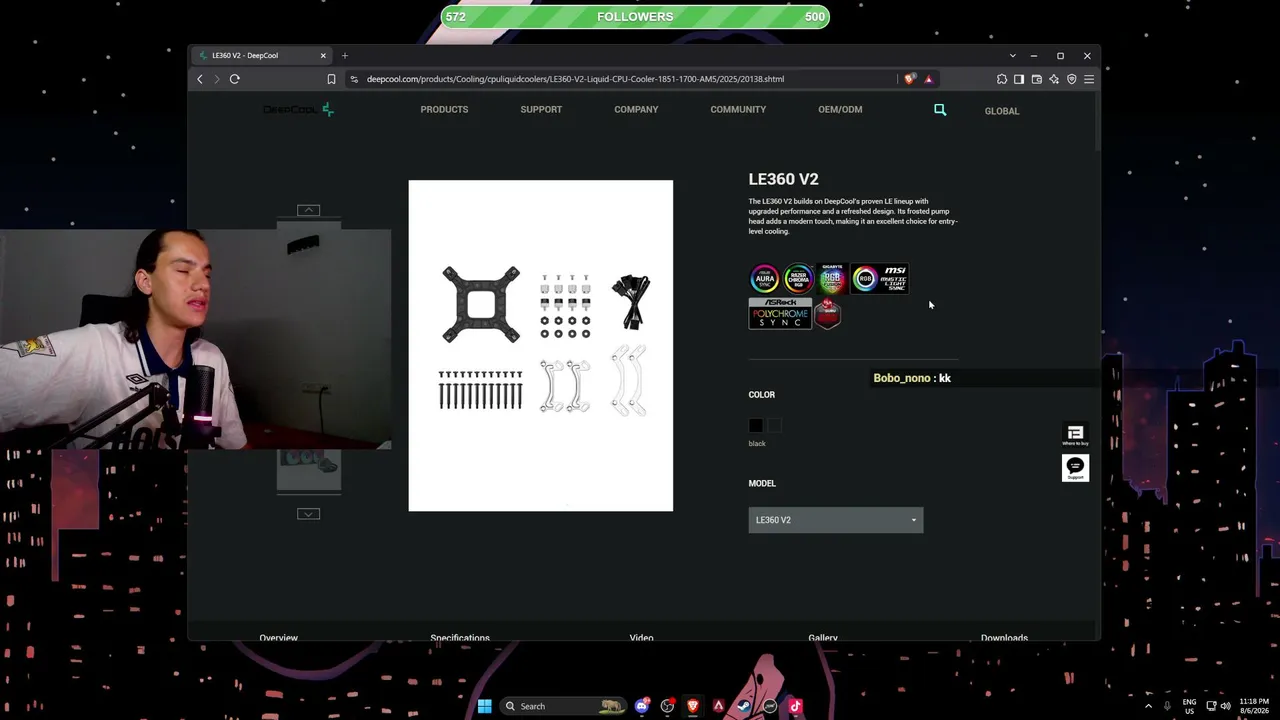
Task: Open TikTok from the taskbar
Action: (x=795, y=706)
